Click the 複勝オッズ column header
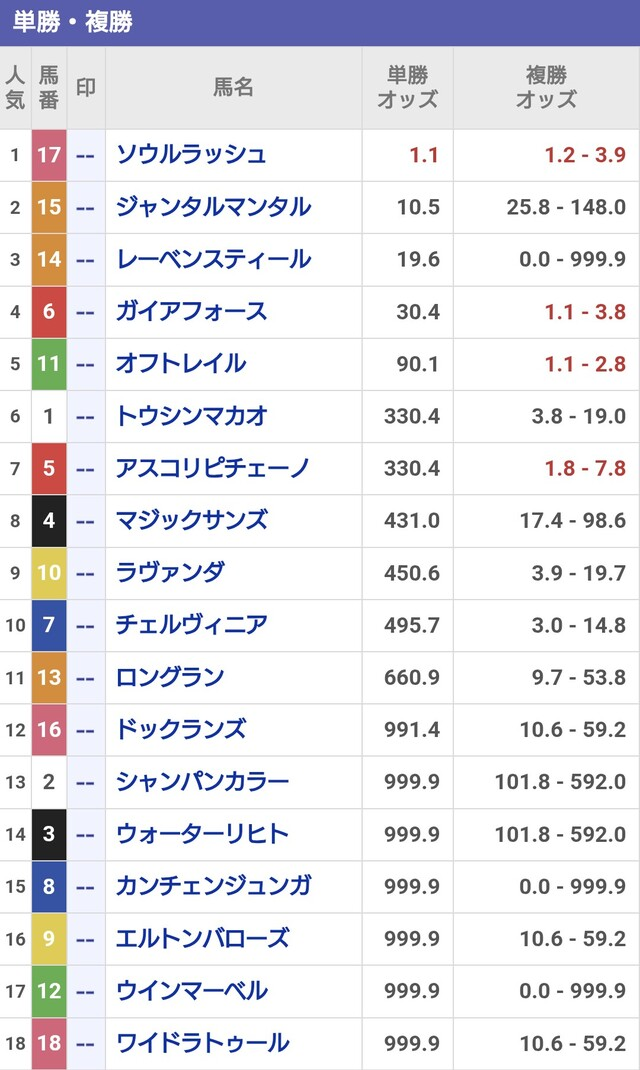This screenshot has height=1070, width=640. coord(546,87)
